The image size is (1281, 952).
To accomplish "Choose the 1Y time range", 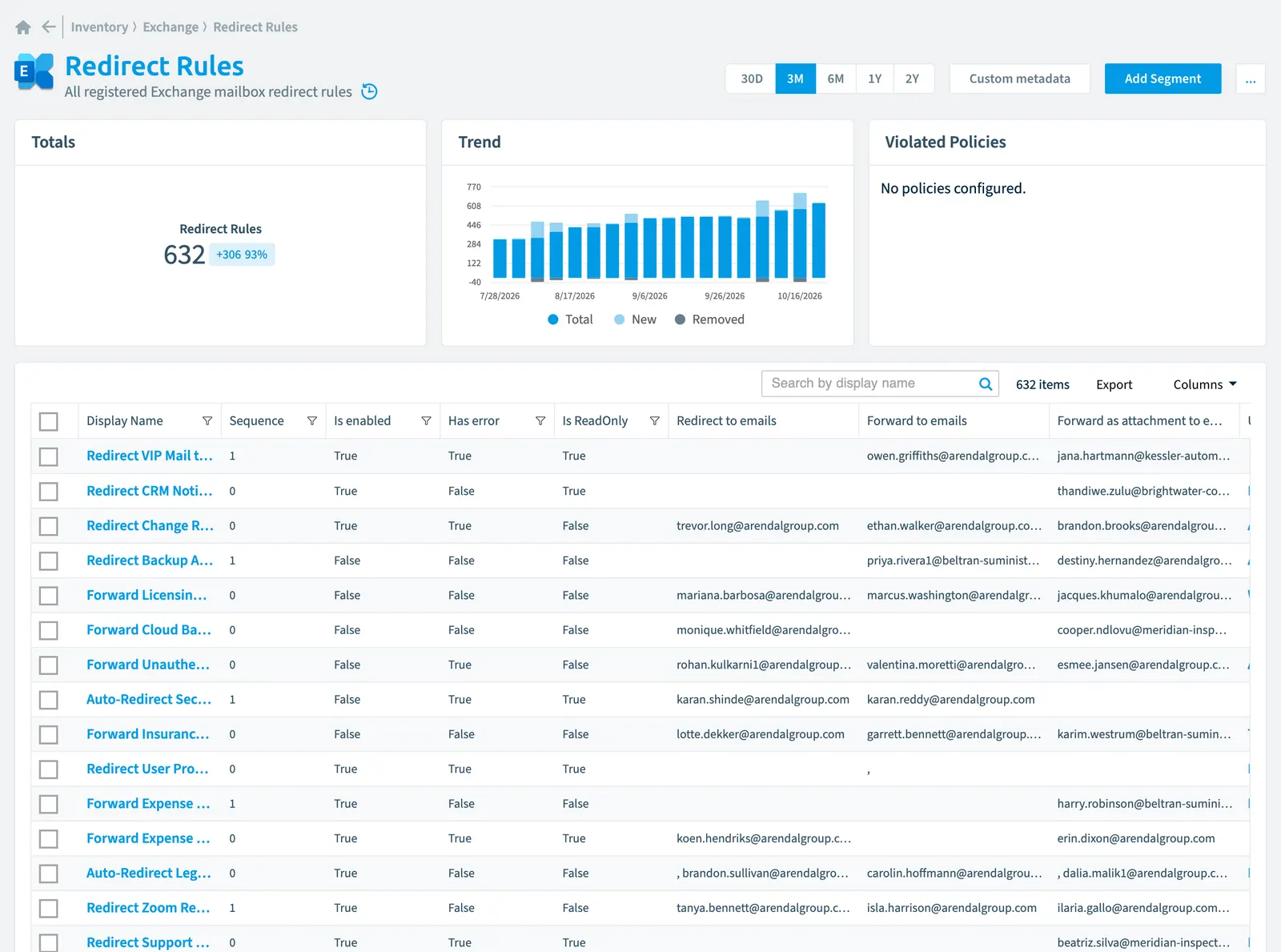I will pyautogui.click(x=874, y=78).
